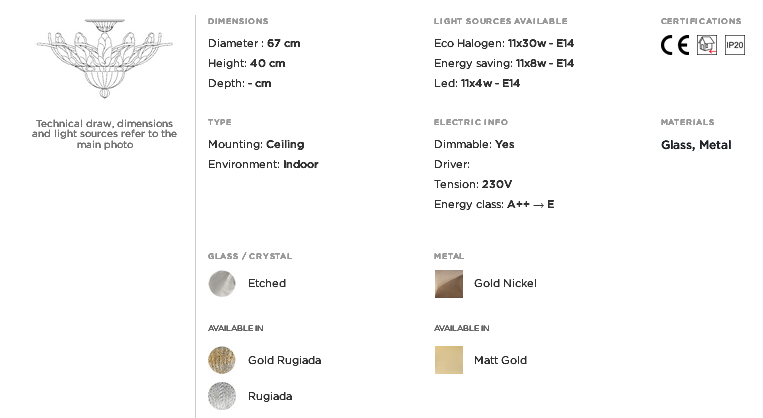Viewport: 763px width, 418px height.
Task: Click the CE certification mark icon
Action: (x=674, y=45)
